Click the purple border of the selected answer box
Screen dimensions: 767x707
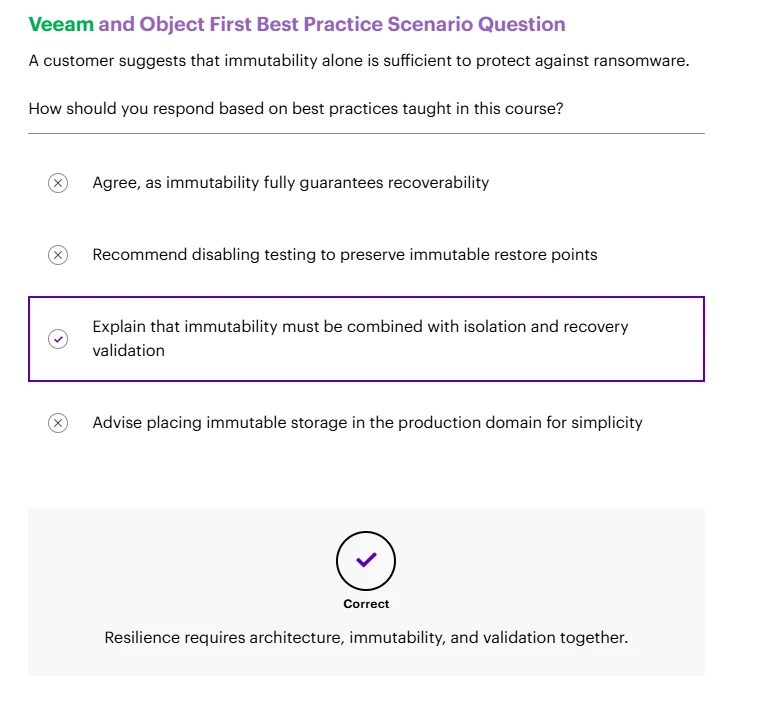(366, 297)
